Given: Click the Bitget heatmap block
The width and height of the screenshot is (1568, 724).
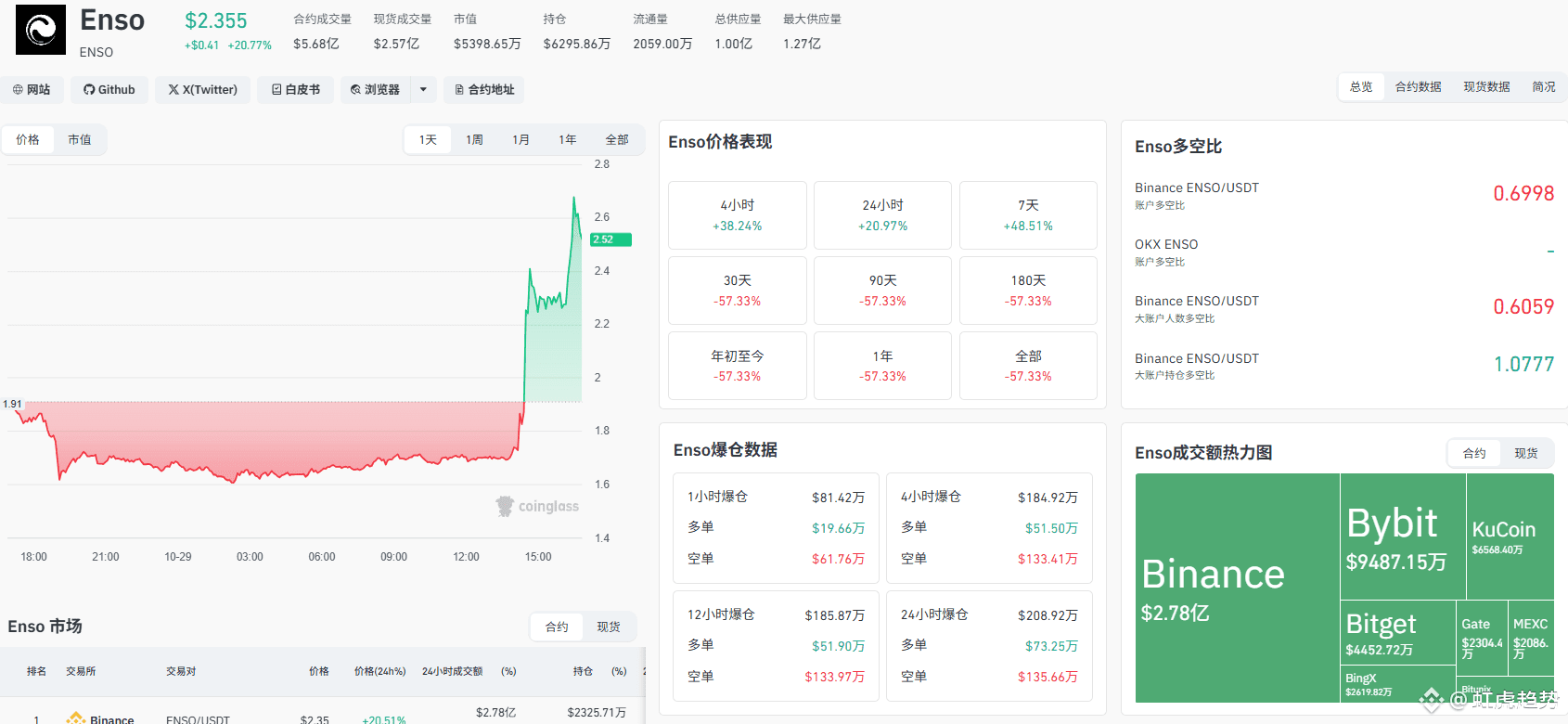Looking at the screenshot, I should pos(1398,633).
